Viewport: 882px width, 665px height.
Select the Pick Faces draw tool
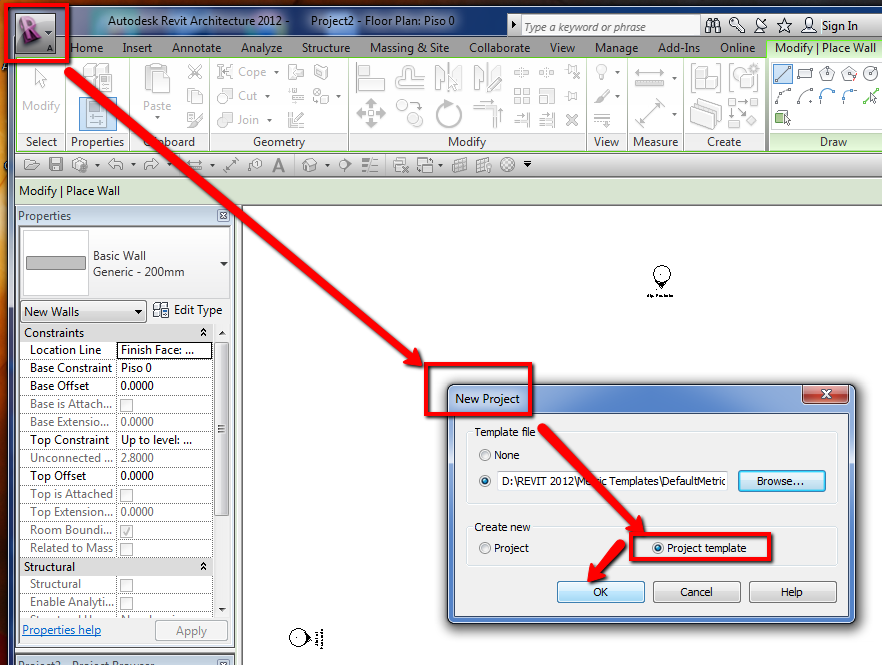click(x=782, y=118)
